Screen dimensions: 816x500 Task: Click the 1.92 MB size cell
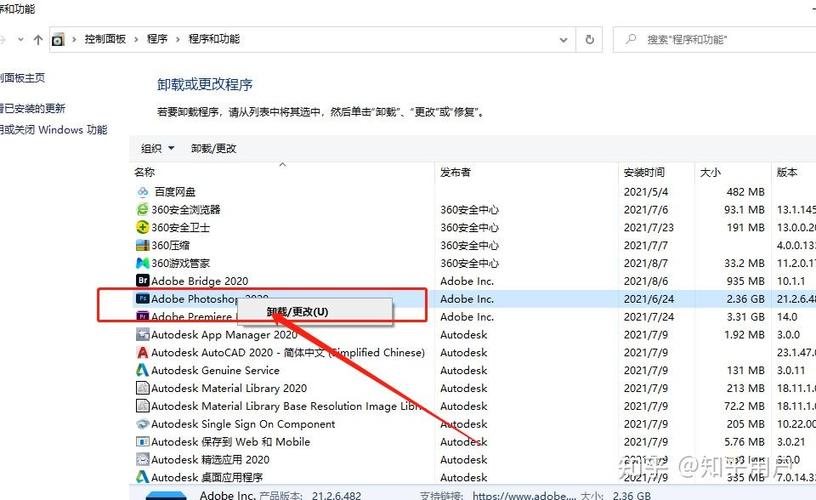click(744, 335)
